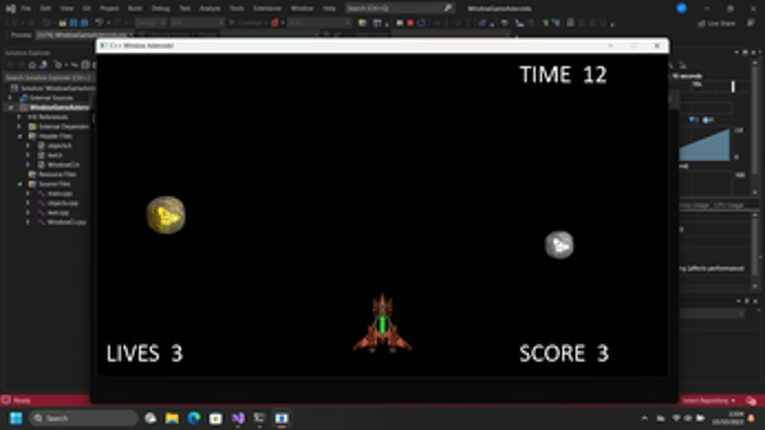The width and height of the screenshot is (765, 430).
Task: Click the Home icon in Solution Explorer
Action: click(32, 64)
